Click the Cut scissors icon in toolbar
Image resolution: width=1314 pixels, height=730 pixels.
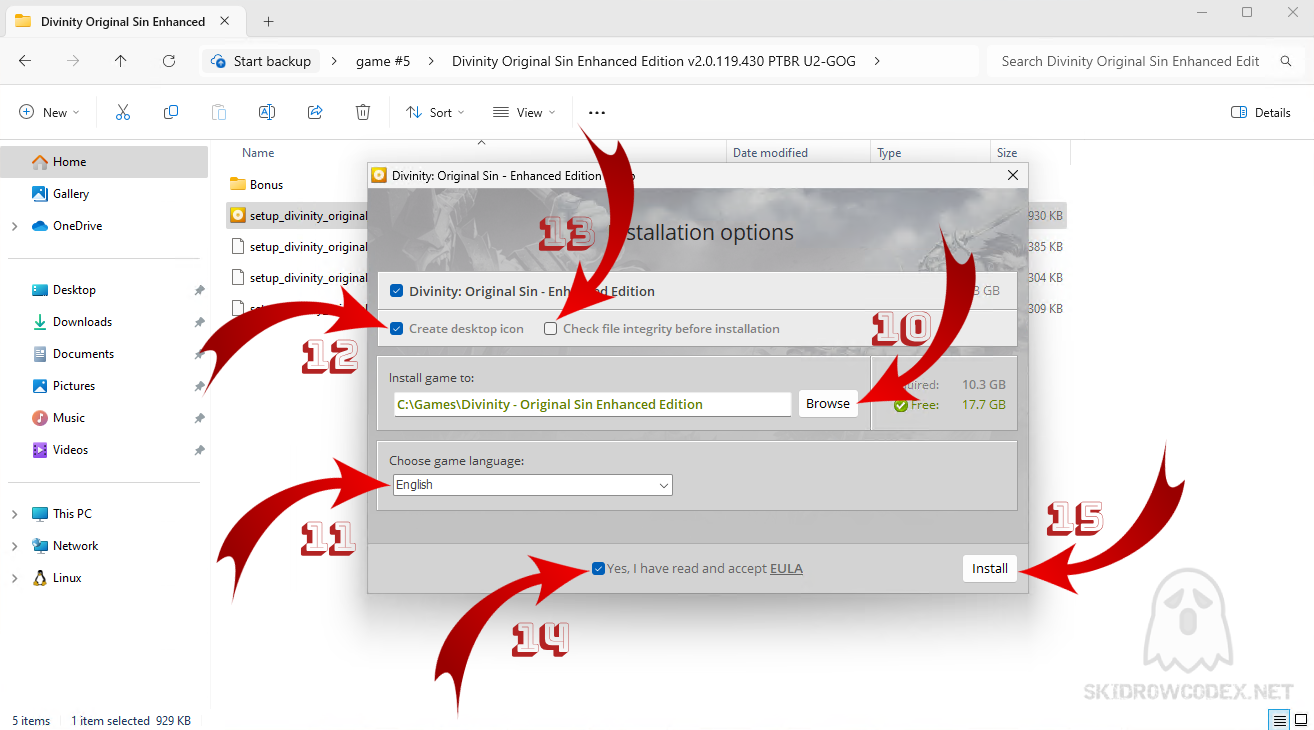[x=123, y=113]
